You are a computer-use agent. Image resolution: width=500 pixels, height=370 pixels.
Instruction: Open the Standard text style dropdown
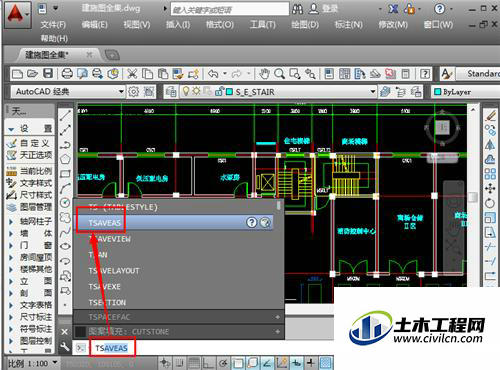click(x=478, y=73)
